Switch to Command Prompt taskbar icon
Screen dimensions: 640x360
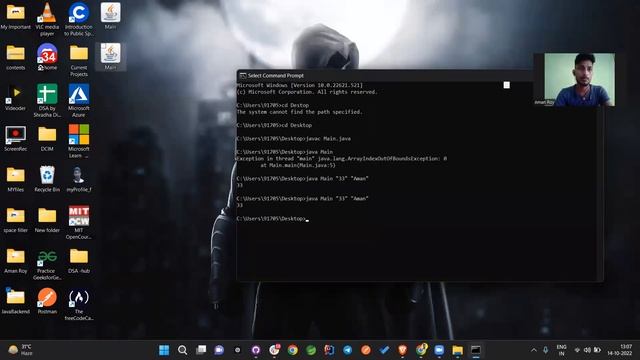[476, 350]
